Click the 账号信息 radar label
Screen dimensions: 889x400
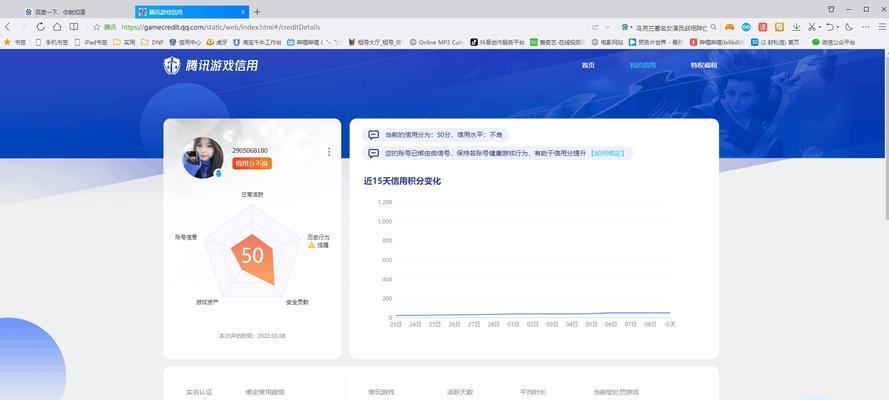[x=186, y=237]
